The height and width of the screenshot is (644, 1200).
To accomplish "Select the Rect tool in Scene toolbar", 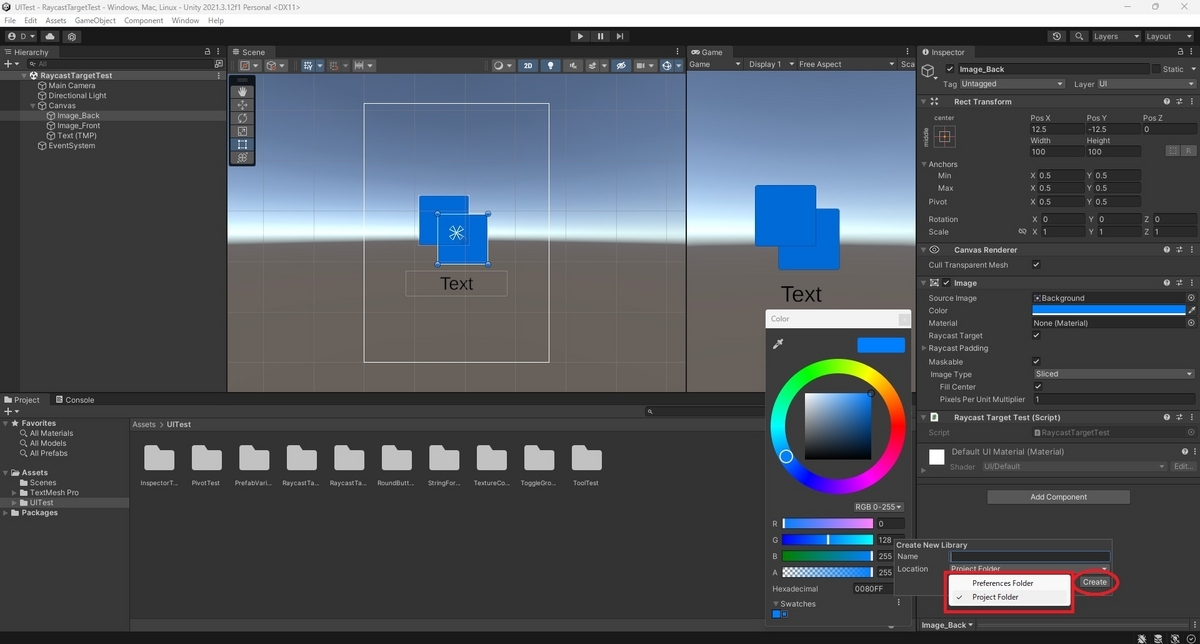I will [242, 144].
